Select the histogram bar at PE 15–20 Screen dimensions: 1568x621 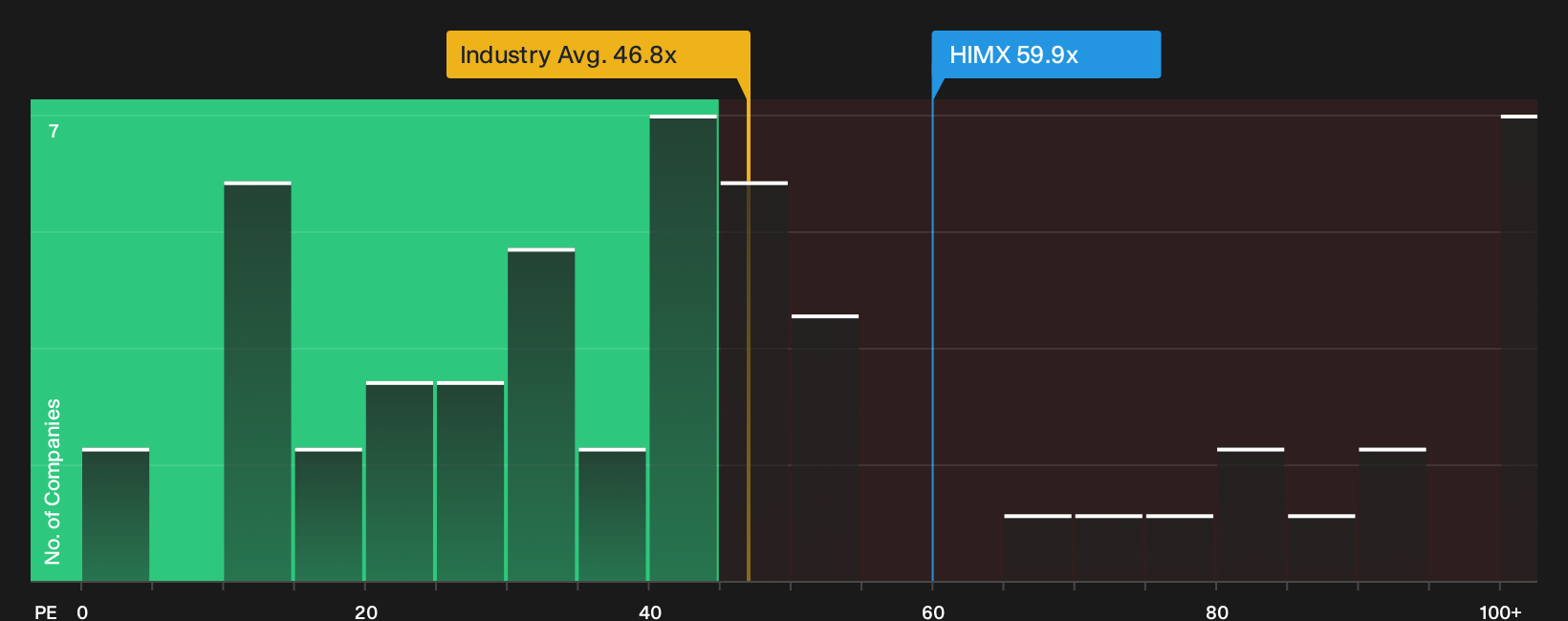(x=329, y=515)
